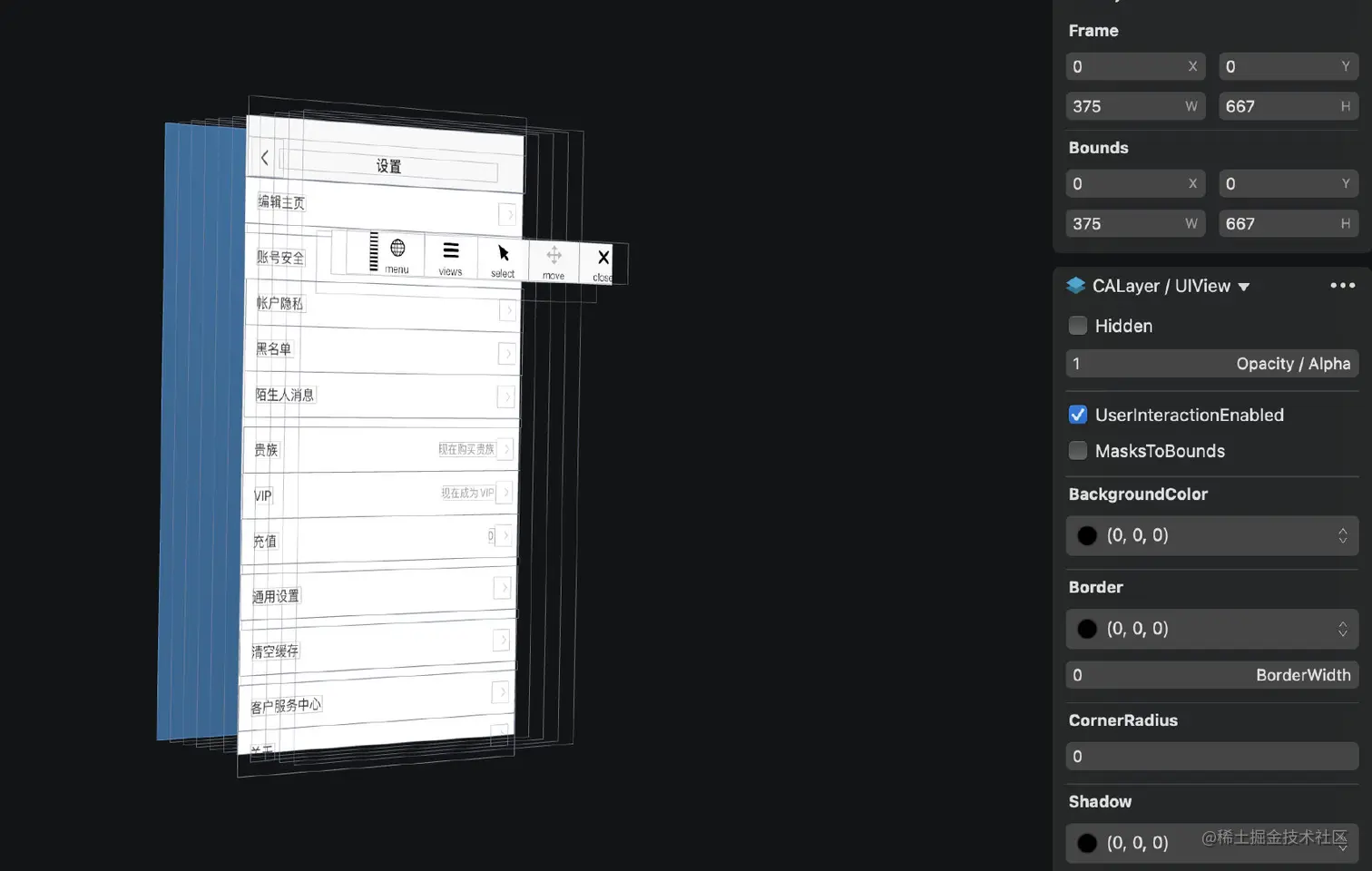This screenshot has height=871, width=1372.
Task: Choose the move tool icon
Action: pyautogui.click(x=554, y=255)
